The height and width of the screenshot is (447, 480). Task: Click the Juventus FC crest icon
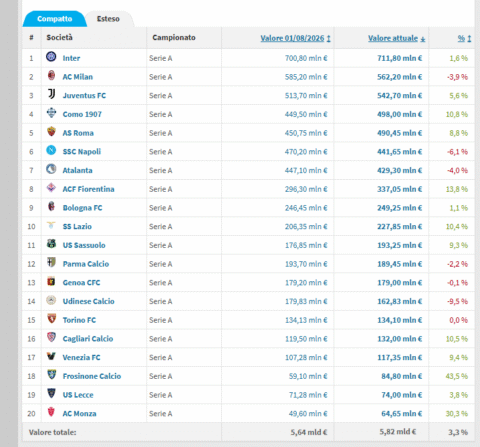coord(51,94)
